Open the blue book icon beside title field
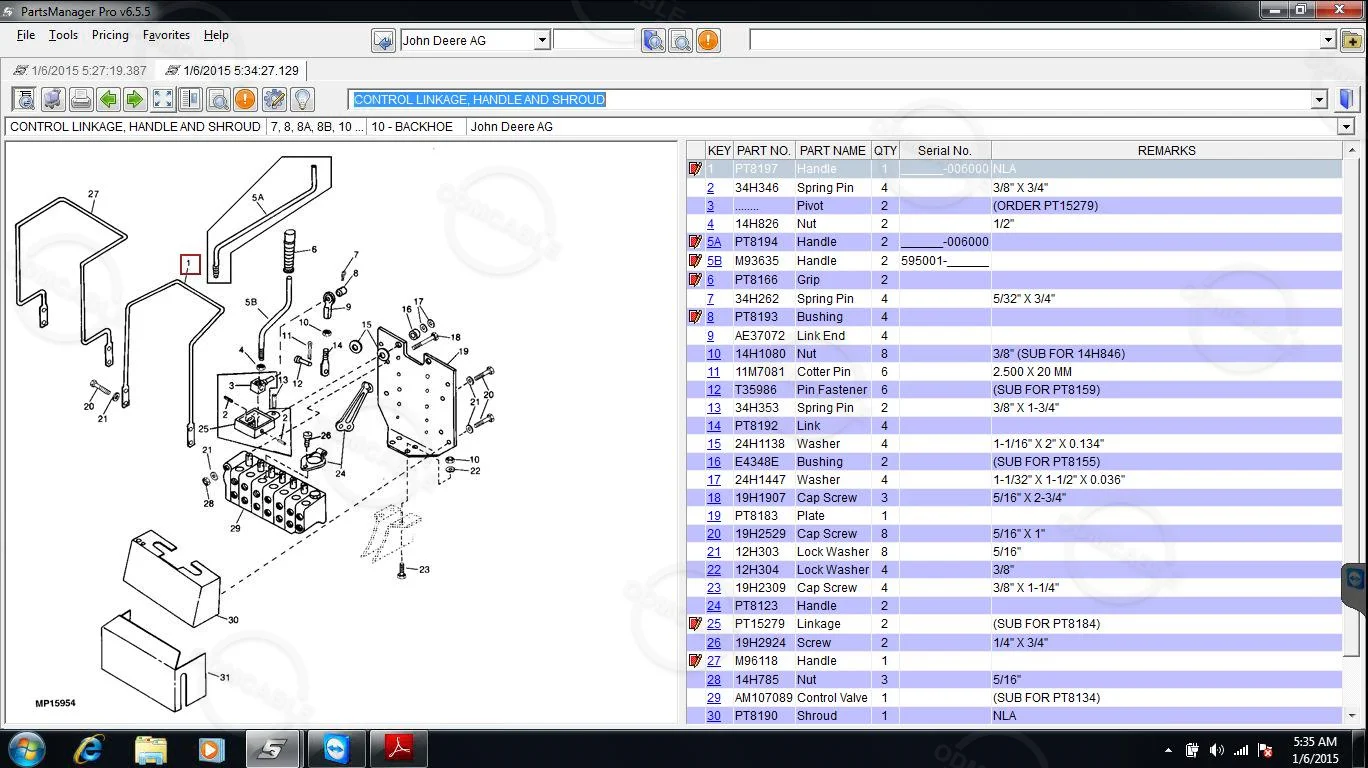 coord(1347,99)
